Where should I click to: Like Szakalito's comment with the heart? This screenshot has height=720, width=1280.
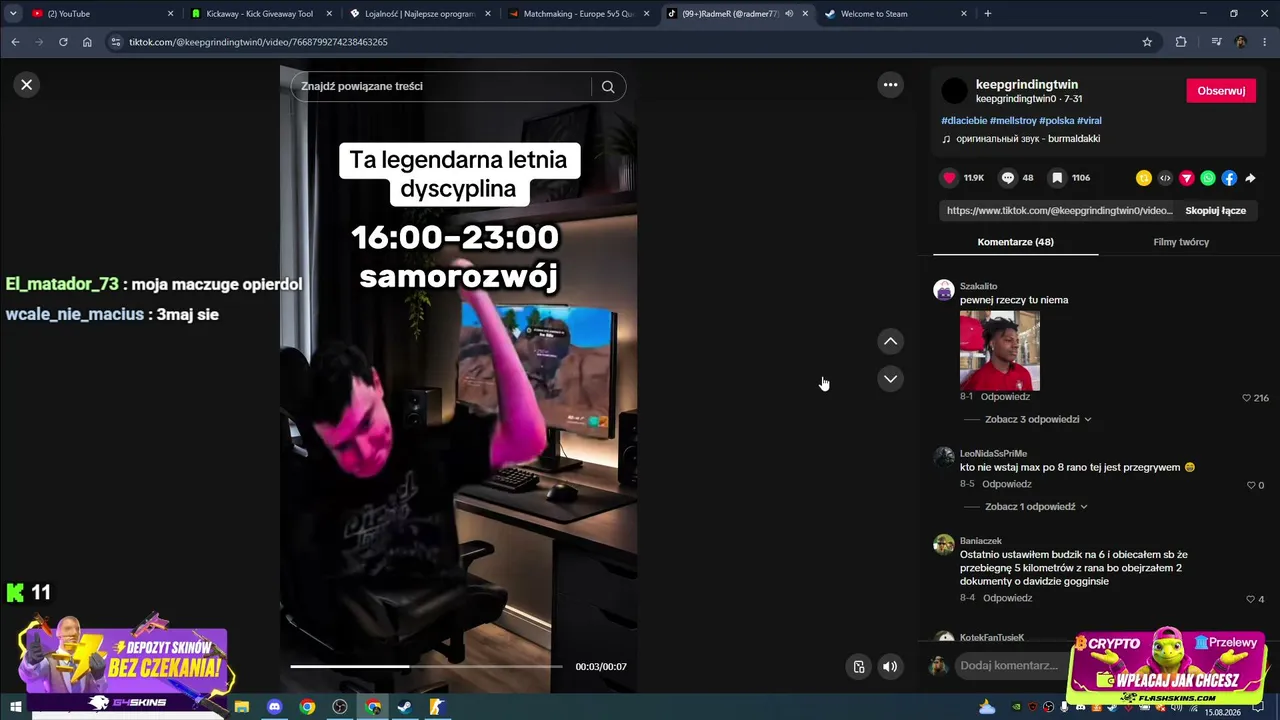click(1247, 398)
